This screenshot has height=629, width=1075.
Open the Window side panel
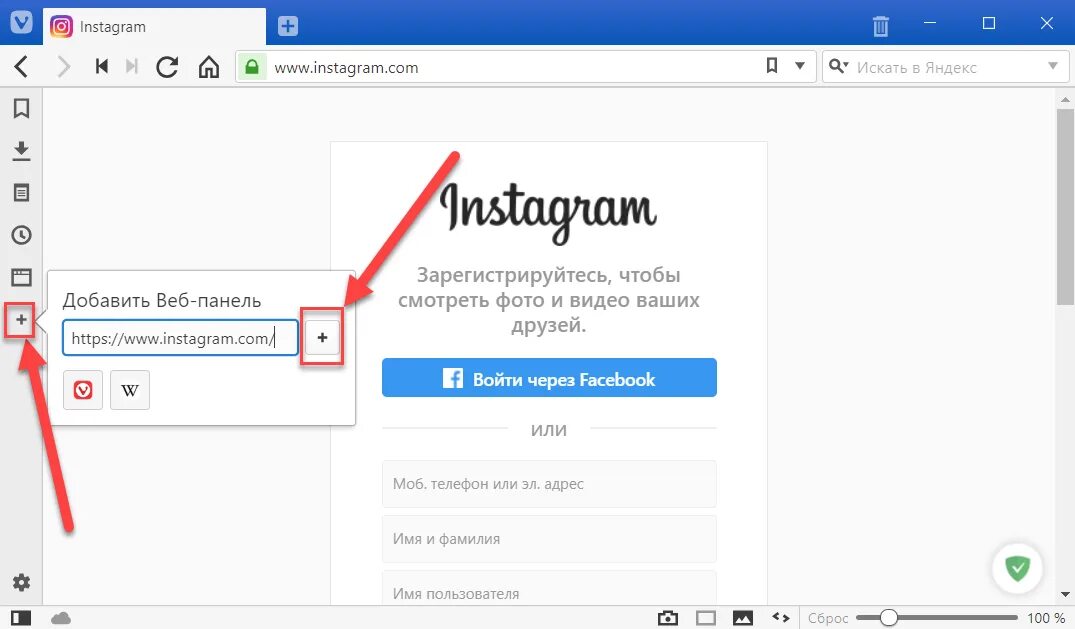(21, 277)
